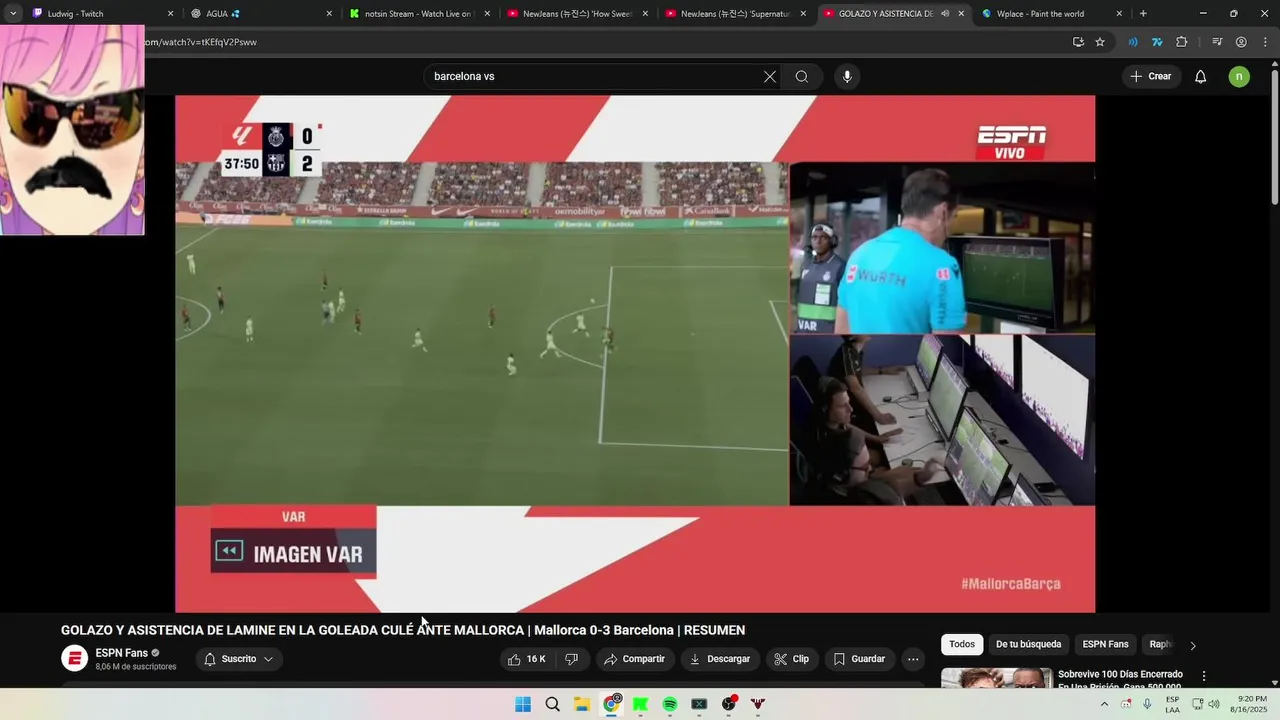Viewport: 1280px width, 720px height.
Task: Open File Explorer from taskbar
Action: pos(582,704)
